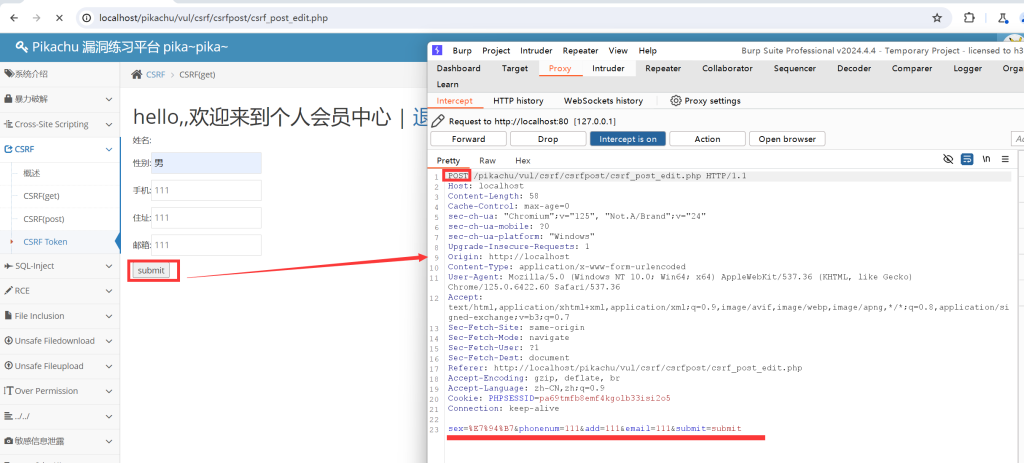Image resolution: width=1024 pixels, height=463 pixels.
Task: Select the Hex view tab
Action: coord(523,161)
